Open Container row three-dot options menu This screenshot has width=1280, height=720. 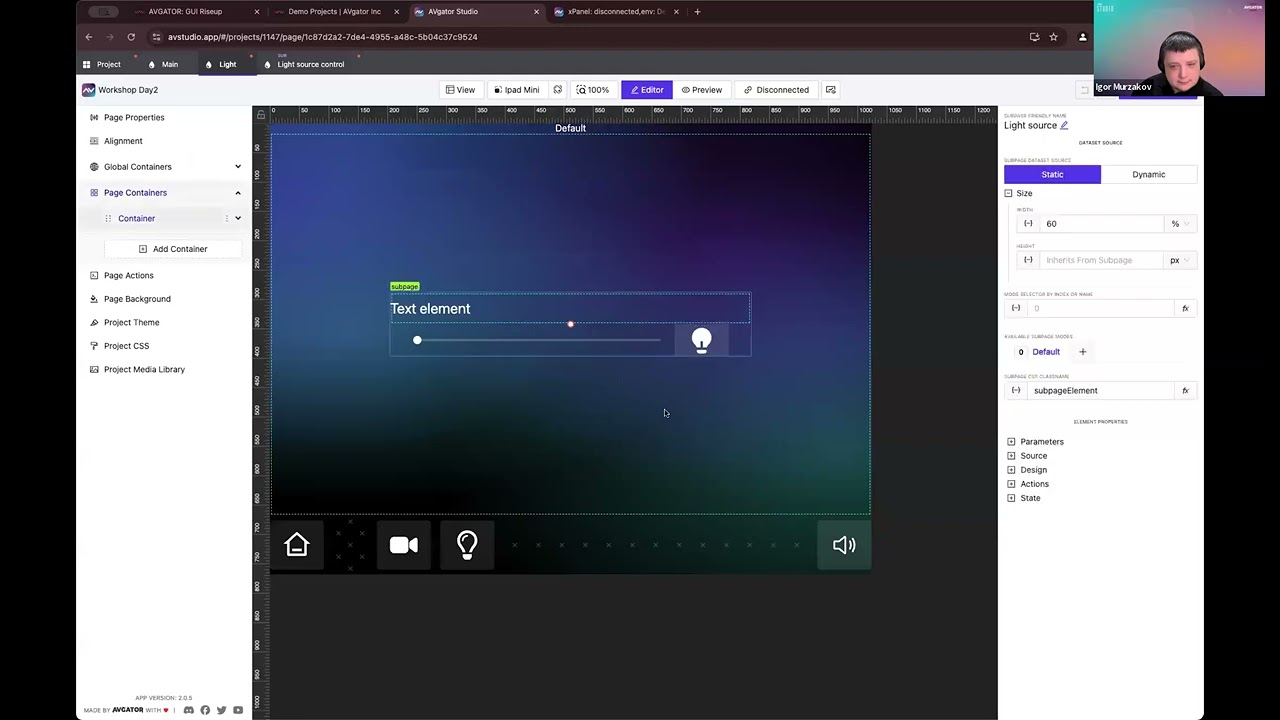coord(226,218)
